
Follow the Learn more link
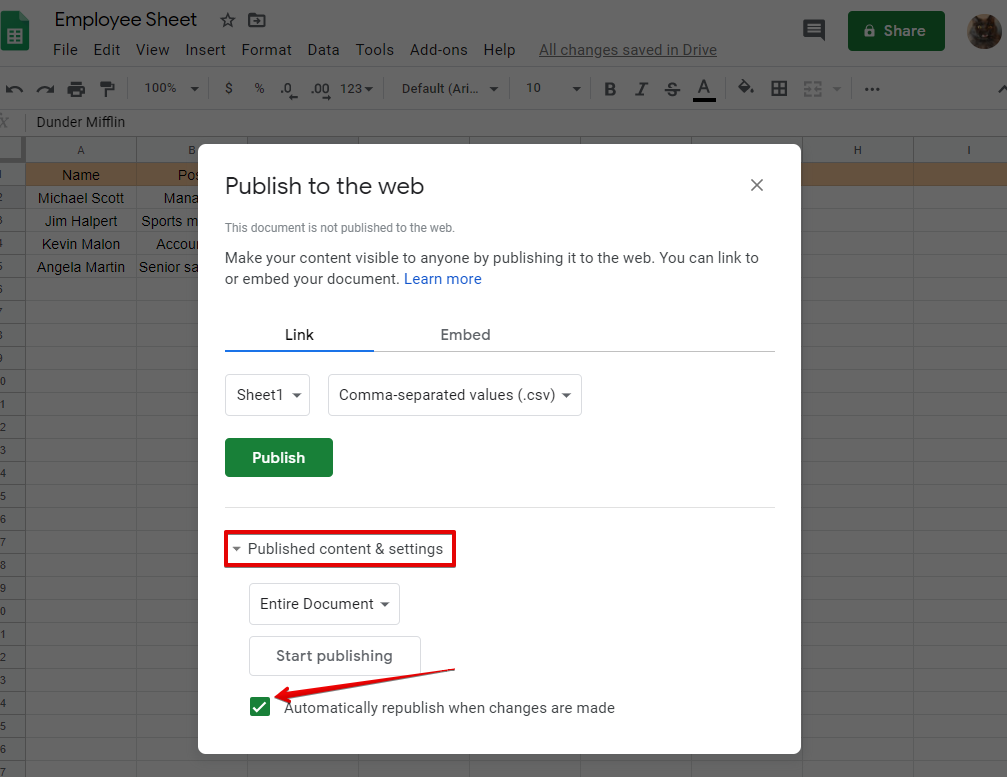click(x=442, y=279)
